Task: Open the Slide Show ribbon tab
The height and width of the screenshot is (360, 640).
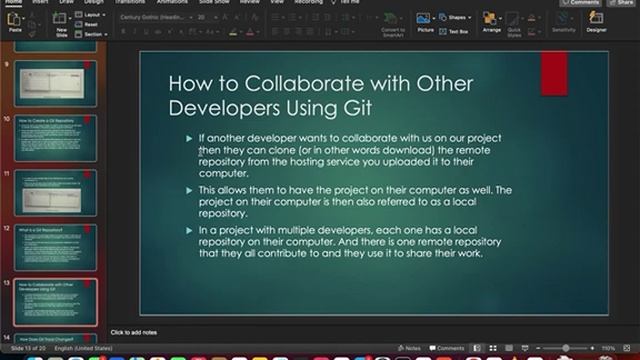Action: [x=214, y=2]
